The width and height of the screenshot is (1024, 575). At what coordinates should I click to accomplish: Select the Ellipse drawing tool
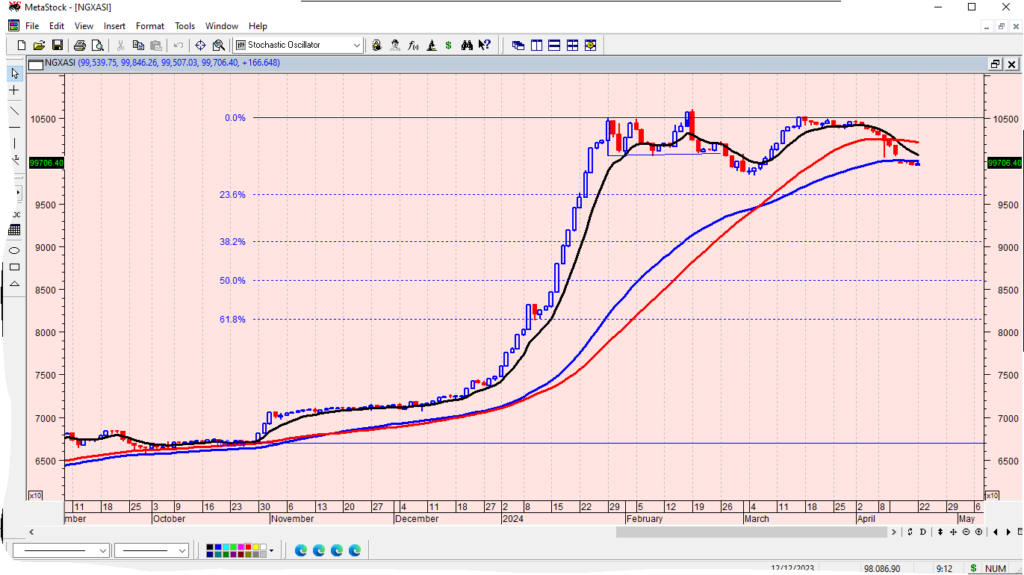[x=14, y=249]
